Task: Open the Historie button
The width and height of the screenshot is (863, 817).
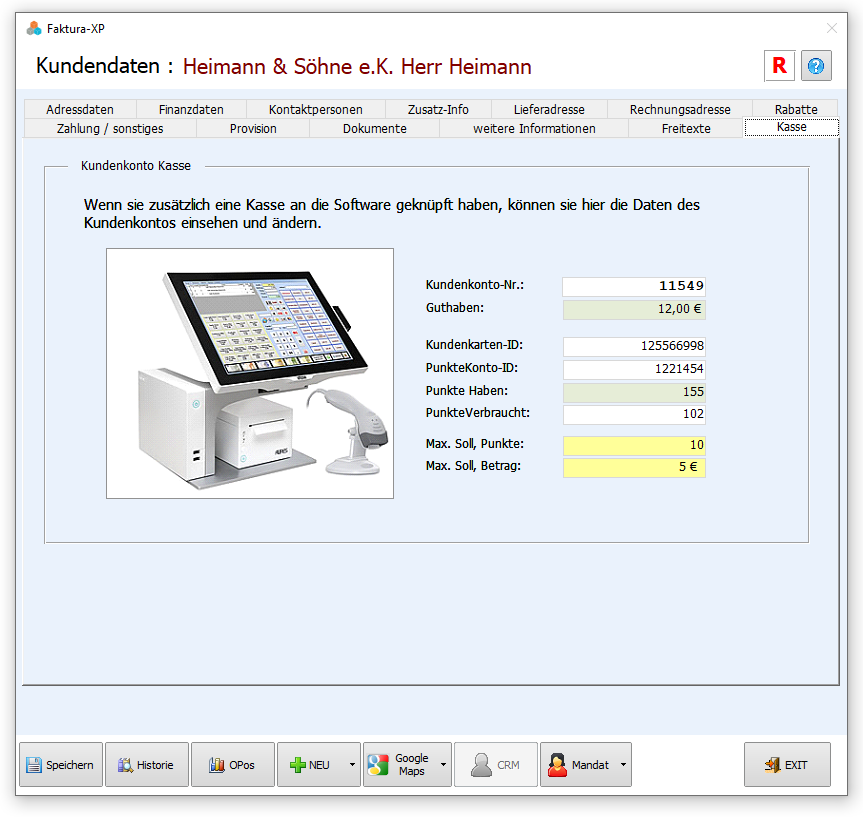Action: [x=146, y=764]
